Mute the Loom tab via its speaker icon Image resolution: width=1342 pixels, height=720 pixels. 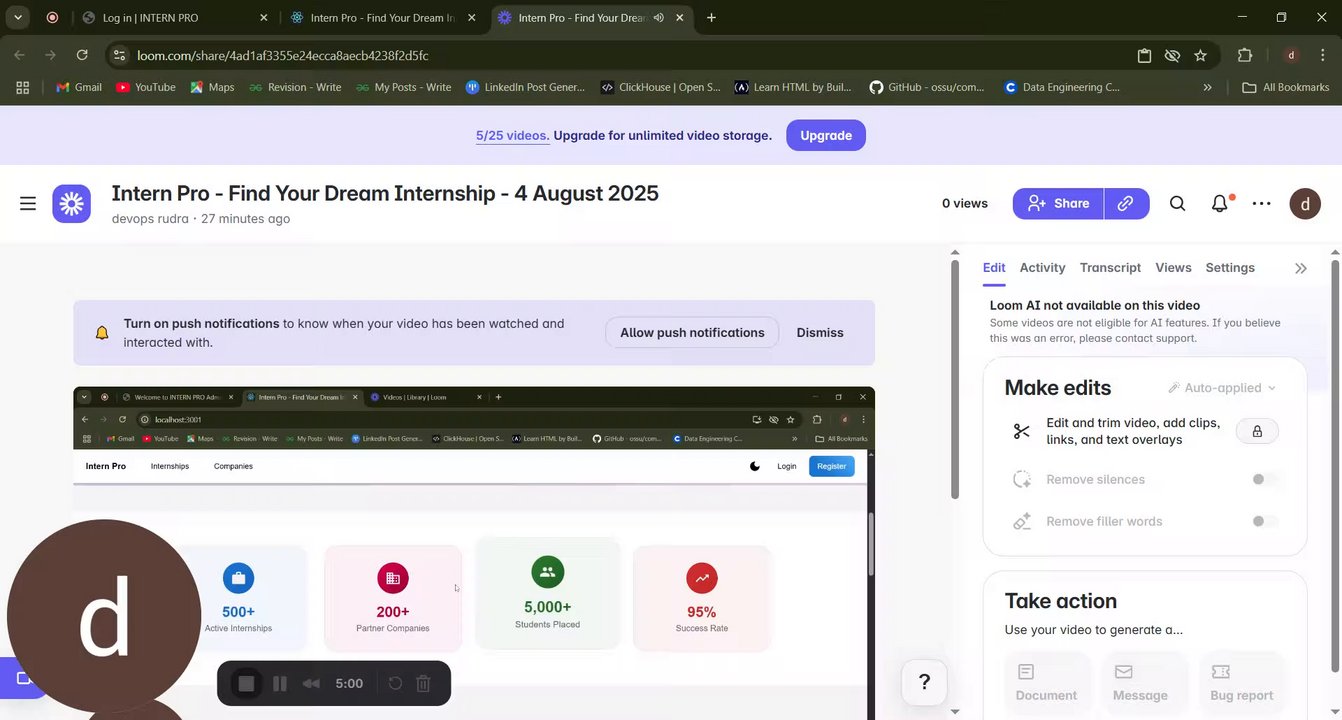tap(659, 18)
